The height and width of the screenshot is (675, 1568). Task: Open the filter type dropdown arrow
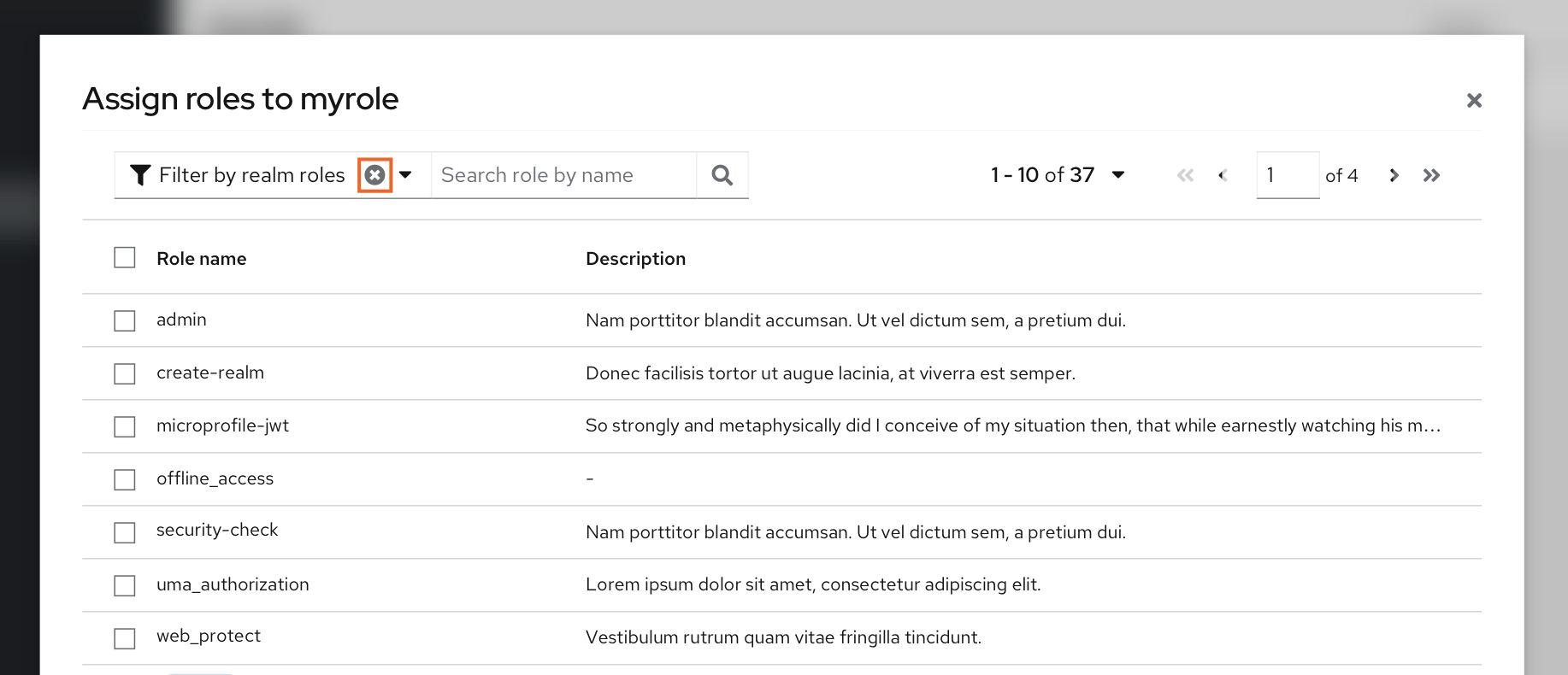coord(406,175)
